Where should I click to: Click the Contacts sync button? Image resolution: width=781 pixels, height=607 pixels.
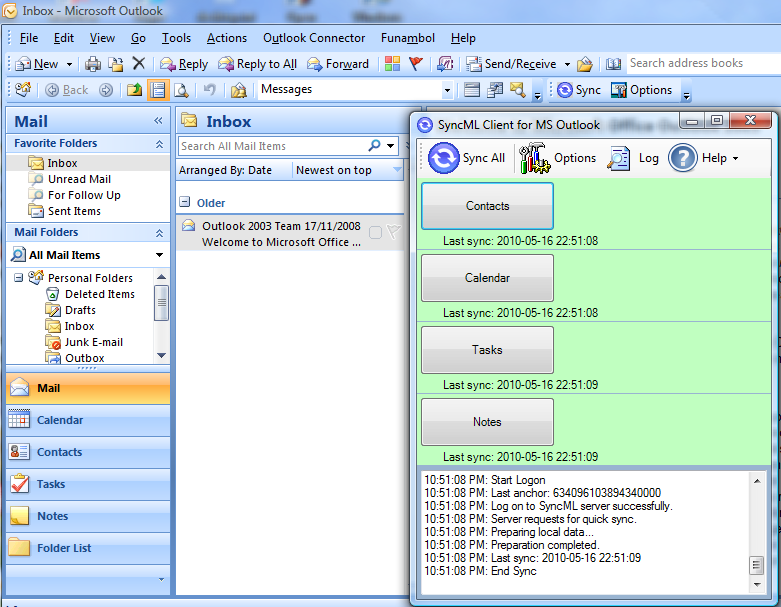coord(487,206)
